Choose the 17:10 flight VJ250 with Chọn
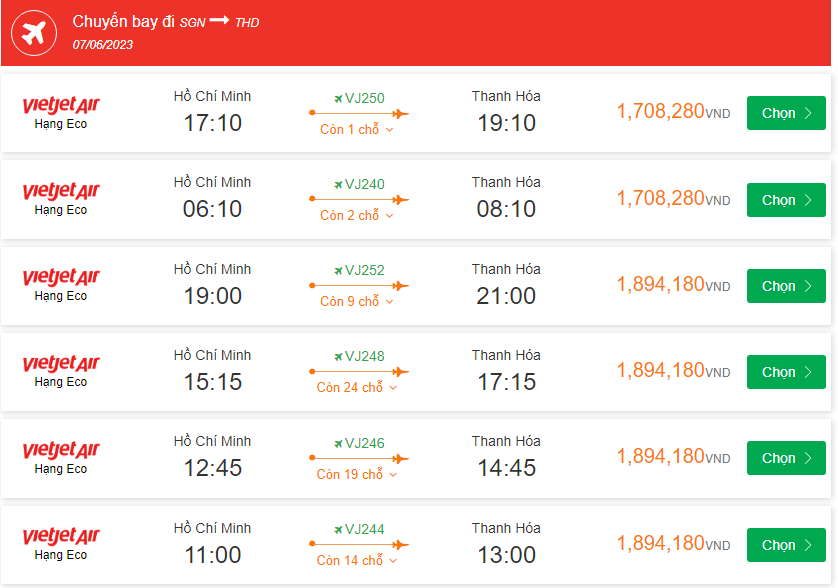Viewport: 838px width, 588px height. click(786, 113)
